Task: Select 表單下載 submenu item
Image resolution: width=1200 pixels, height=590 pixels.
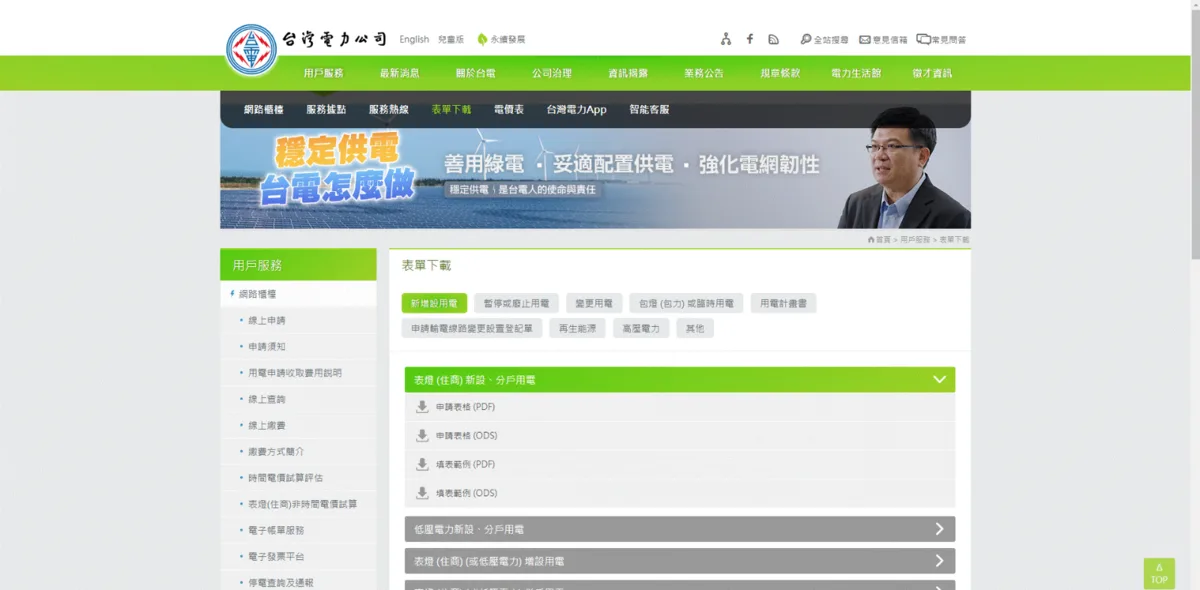Action: click(x=451, y=109)
